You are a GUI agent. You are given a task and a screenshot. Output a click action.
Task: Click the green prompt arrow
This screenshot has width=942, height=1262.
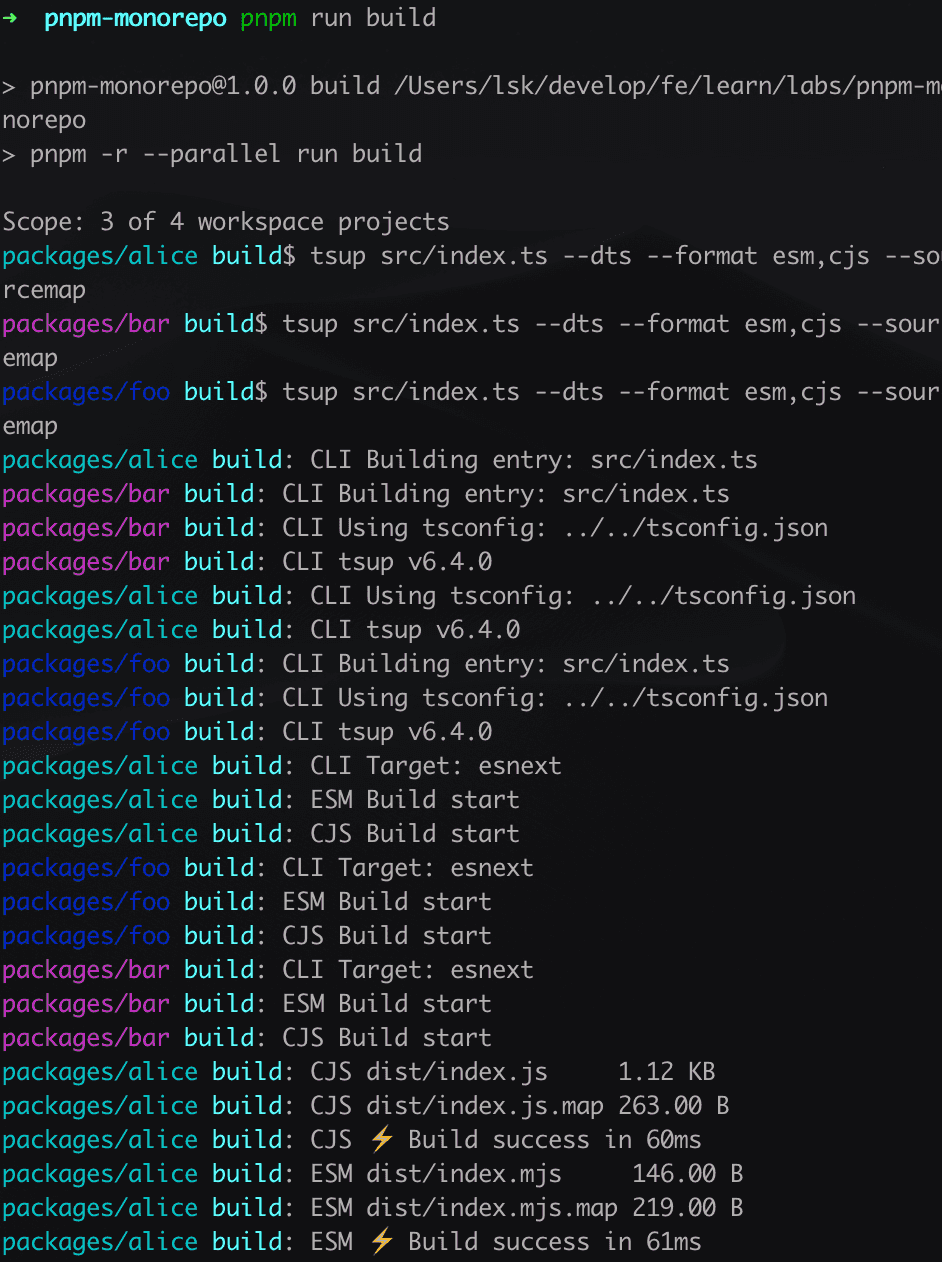click(x=10, y=19)
